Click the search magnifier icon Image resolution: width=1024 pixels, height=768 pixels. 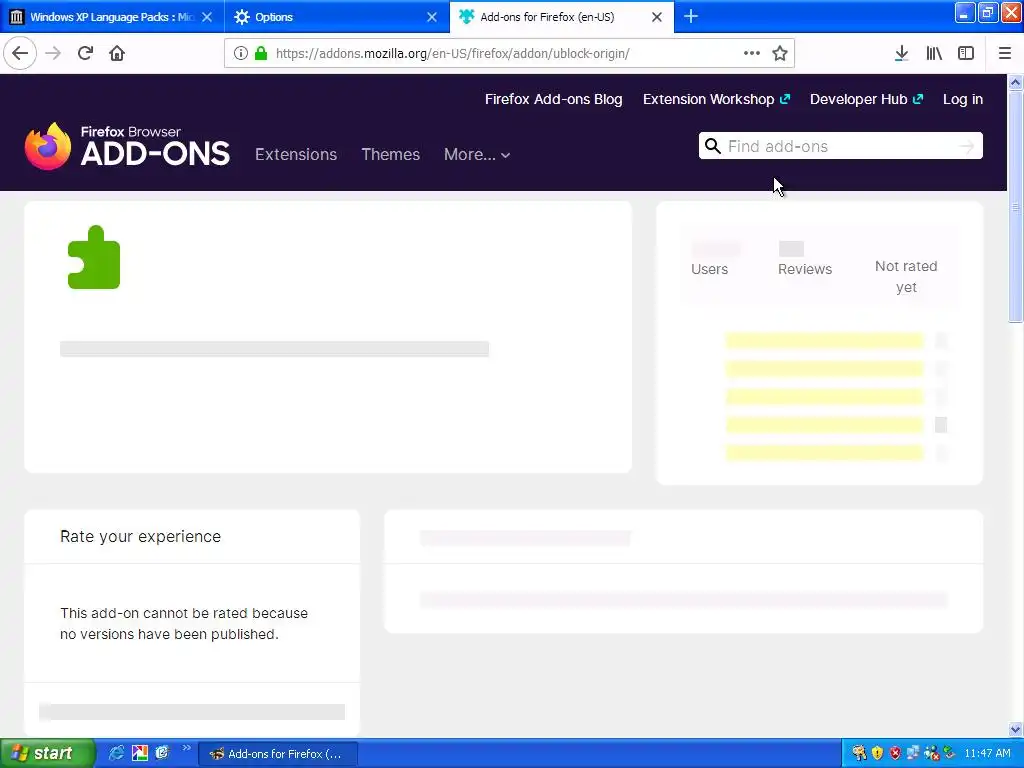712,146
